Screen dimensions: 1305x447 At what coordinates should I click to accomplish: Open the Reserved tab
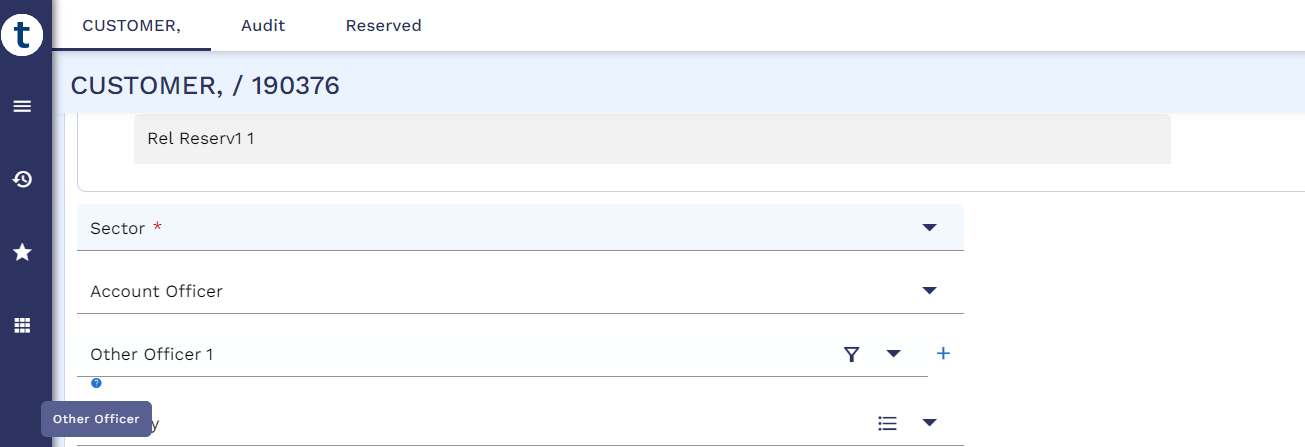pos(383,26)
